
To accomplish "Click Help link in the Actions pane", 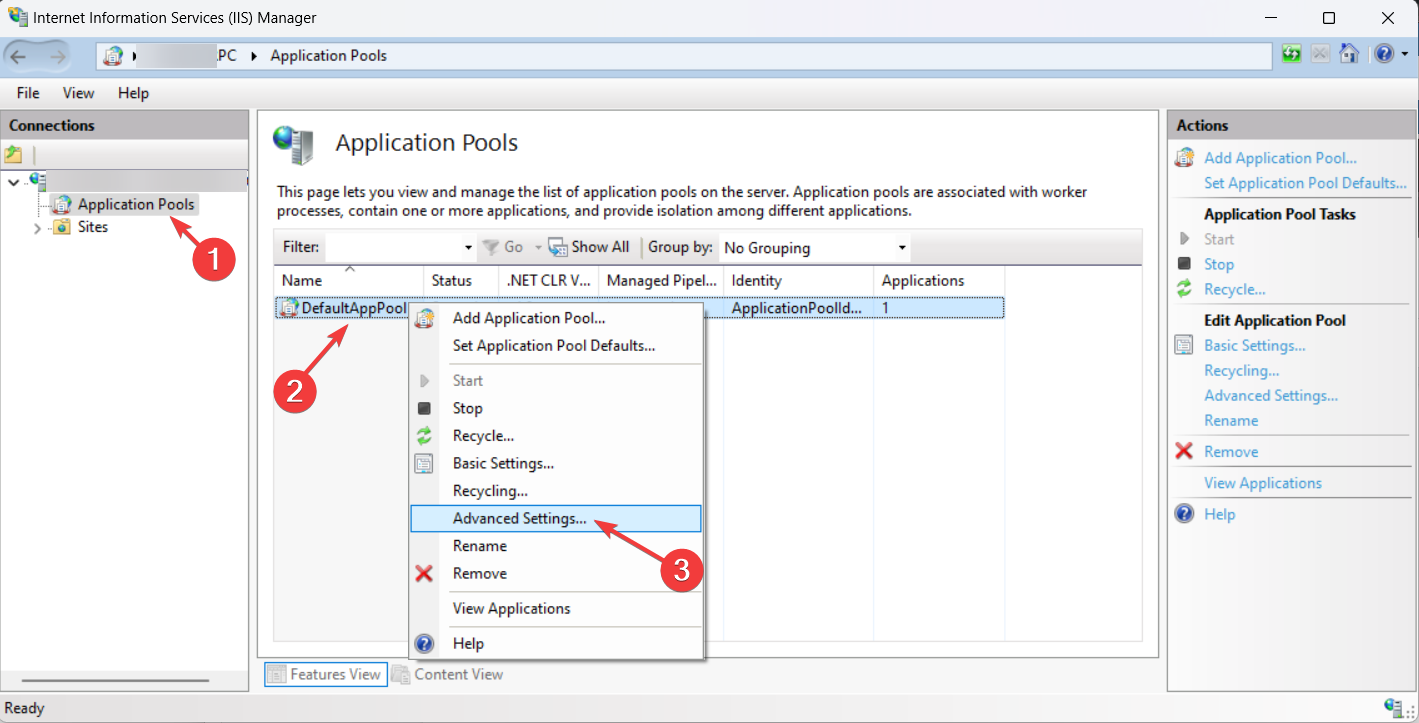I will [x=1219, y=514].
